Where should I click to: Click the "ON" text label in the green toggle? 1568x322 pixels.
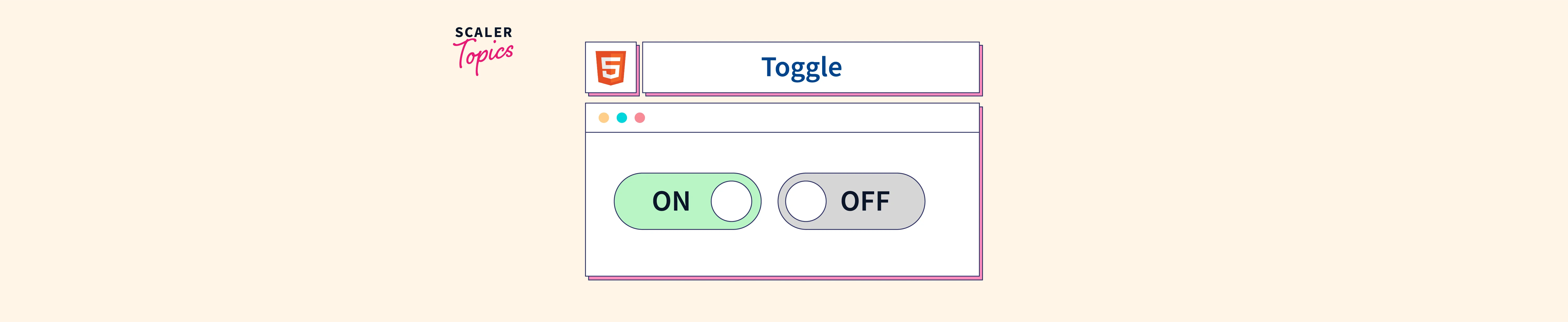pos(671,201)
